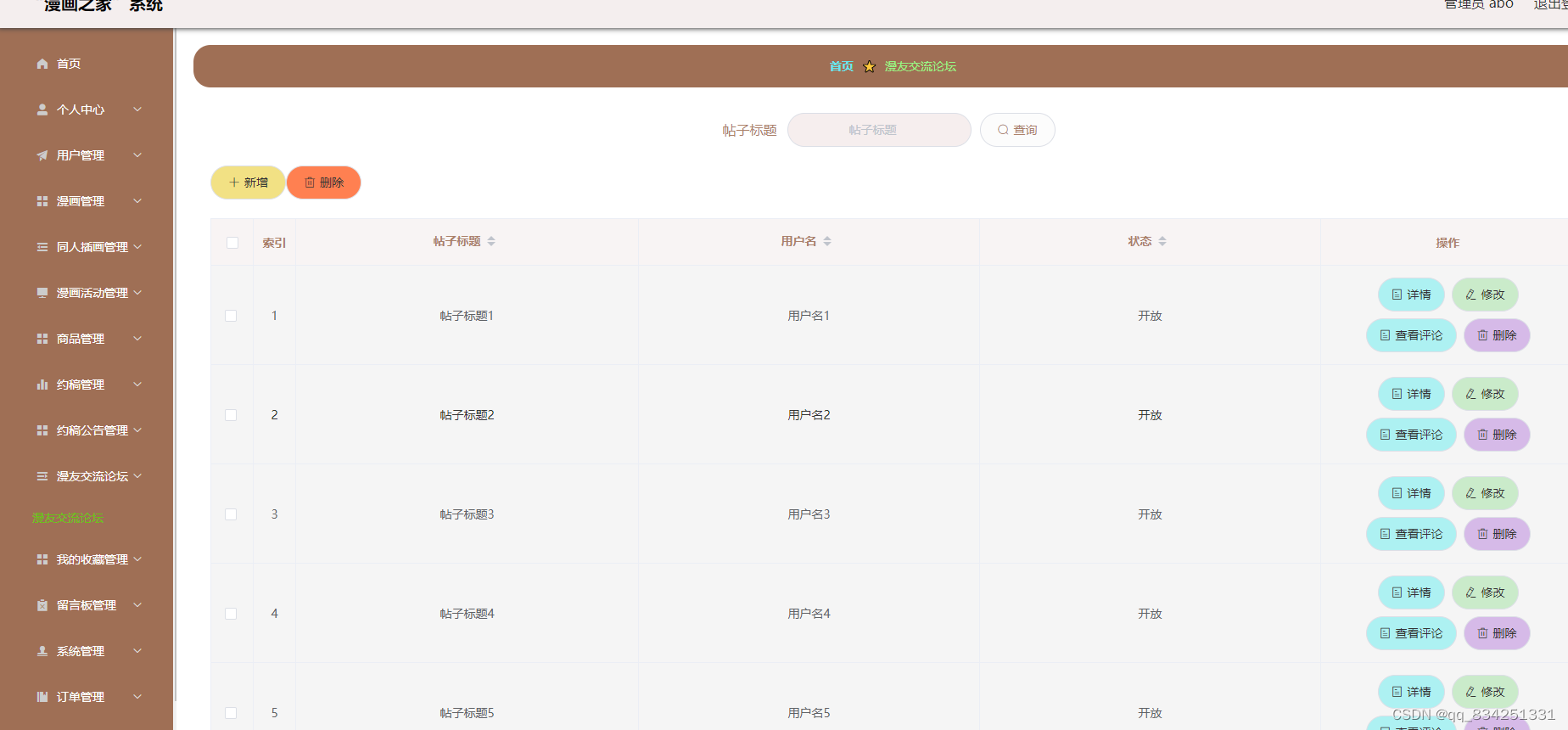1568x730 pixels.
Task: Click the sort arrows next to 状态 header
Action: click(1162, 242)
